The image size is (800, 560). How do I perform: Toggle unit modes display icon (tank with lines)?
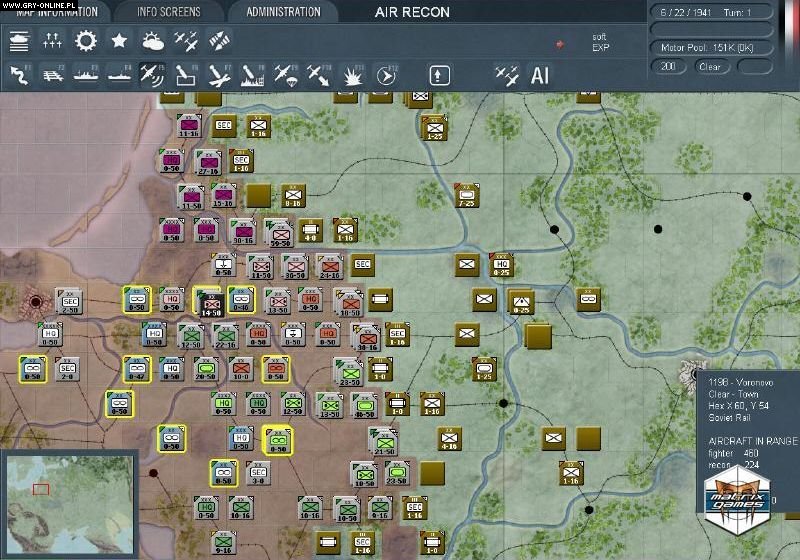pos(19,41)
